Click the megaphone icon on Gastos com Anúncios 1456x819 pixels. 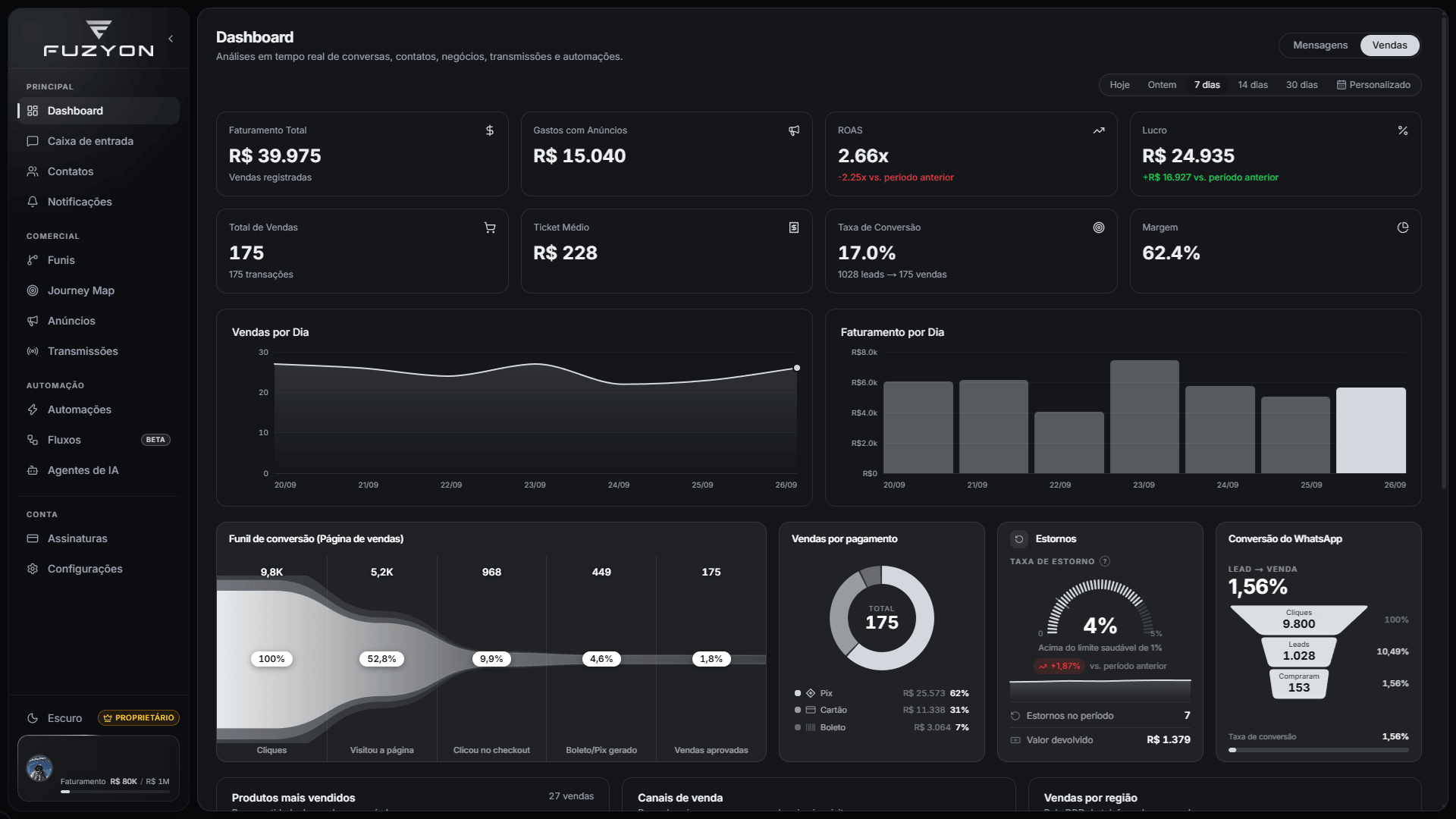794,130
